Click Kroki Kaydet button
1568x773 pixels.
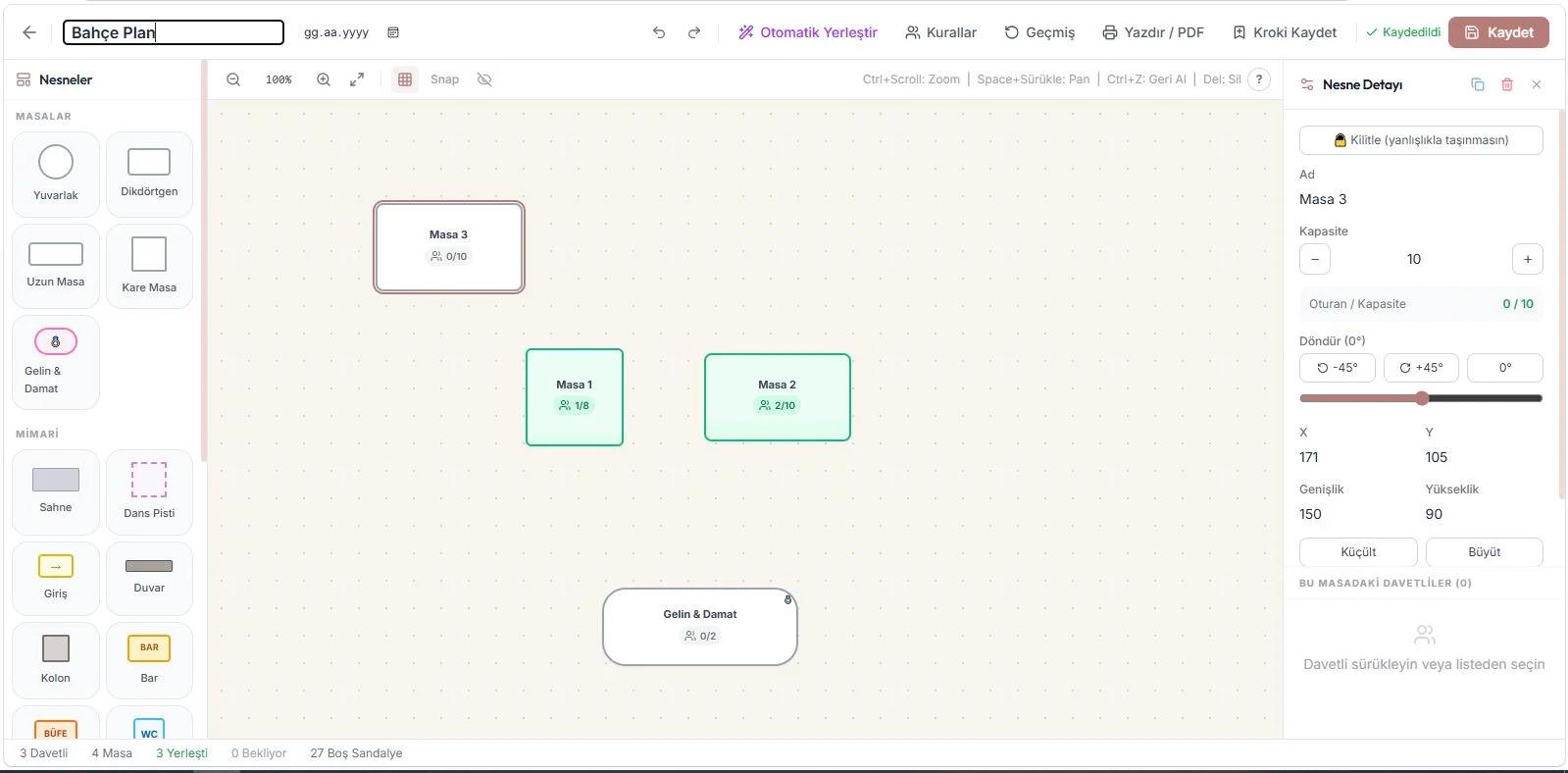coord(1285,32)
